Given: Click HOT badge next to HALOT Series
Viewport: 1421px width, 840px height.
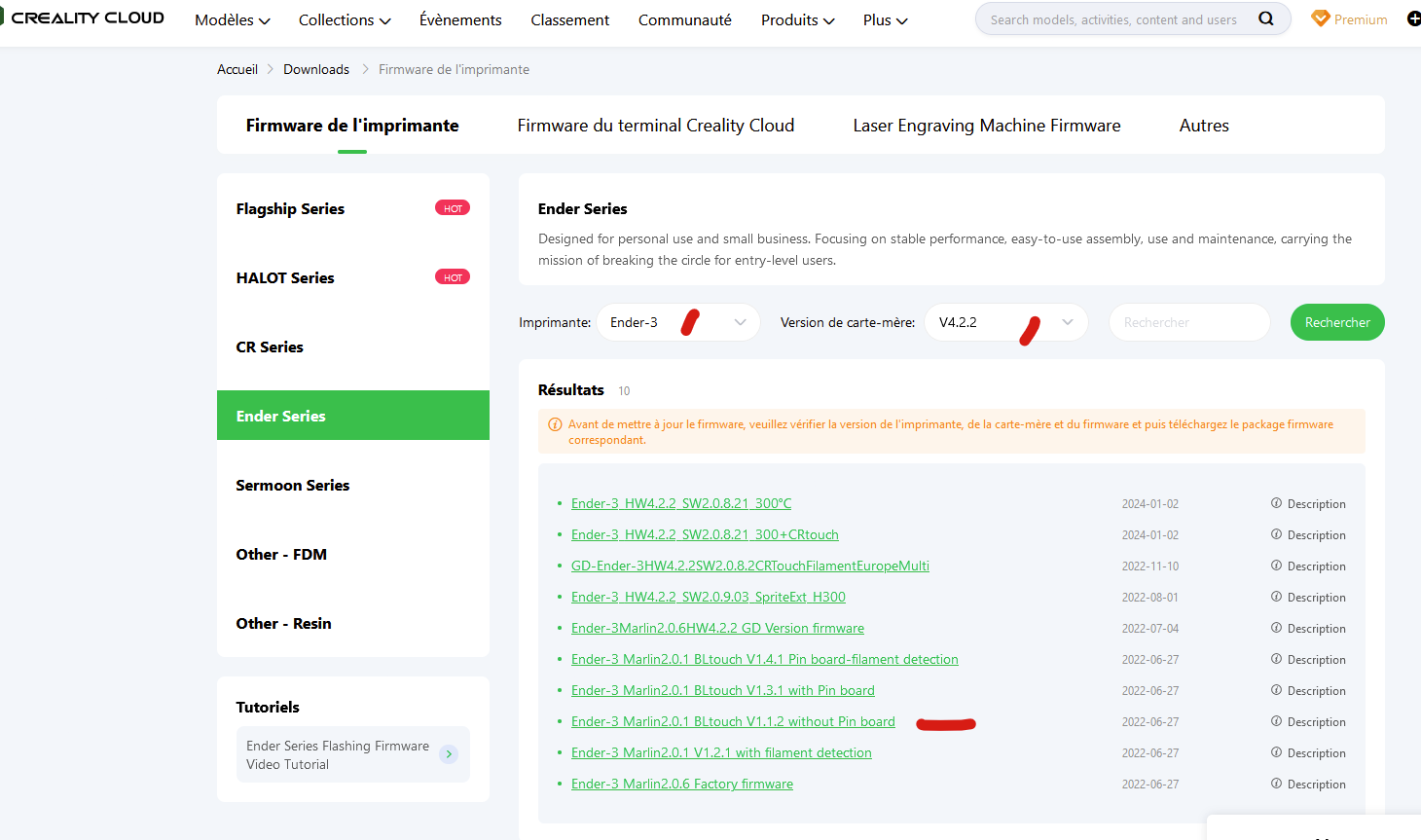Looking at the screenshot, I should (453, 277).
